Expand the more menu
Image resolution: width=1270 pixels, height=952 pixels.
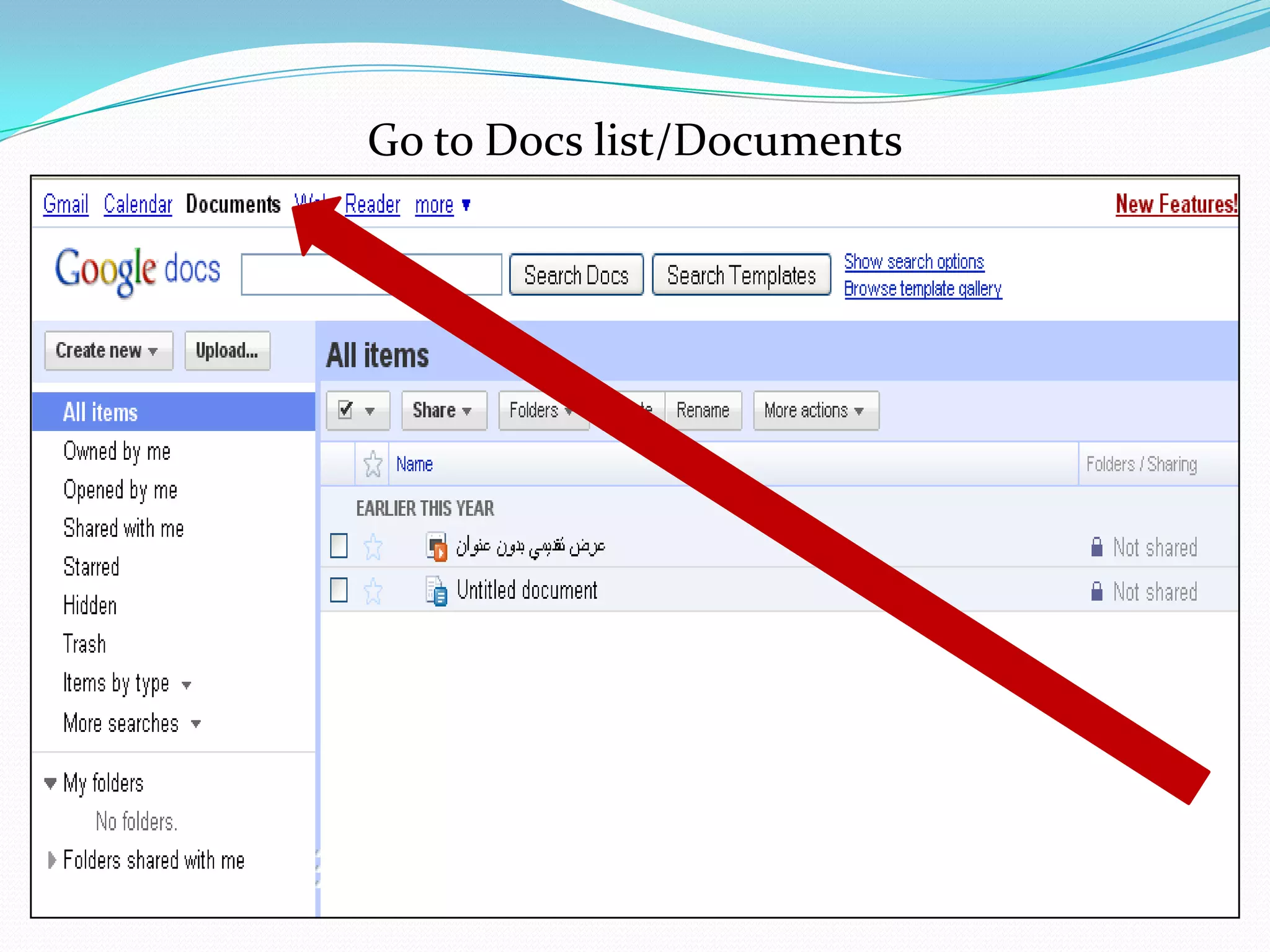443,205
